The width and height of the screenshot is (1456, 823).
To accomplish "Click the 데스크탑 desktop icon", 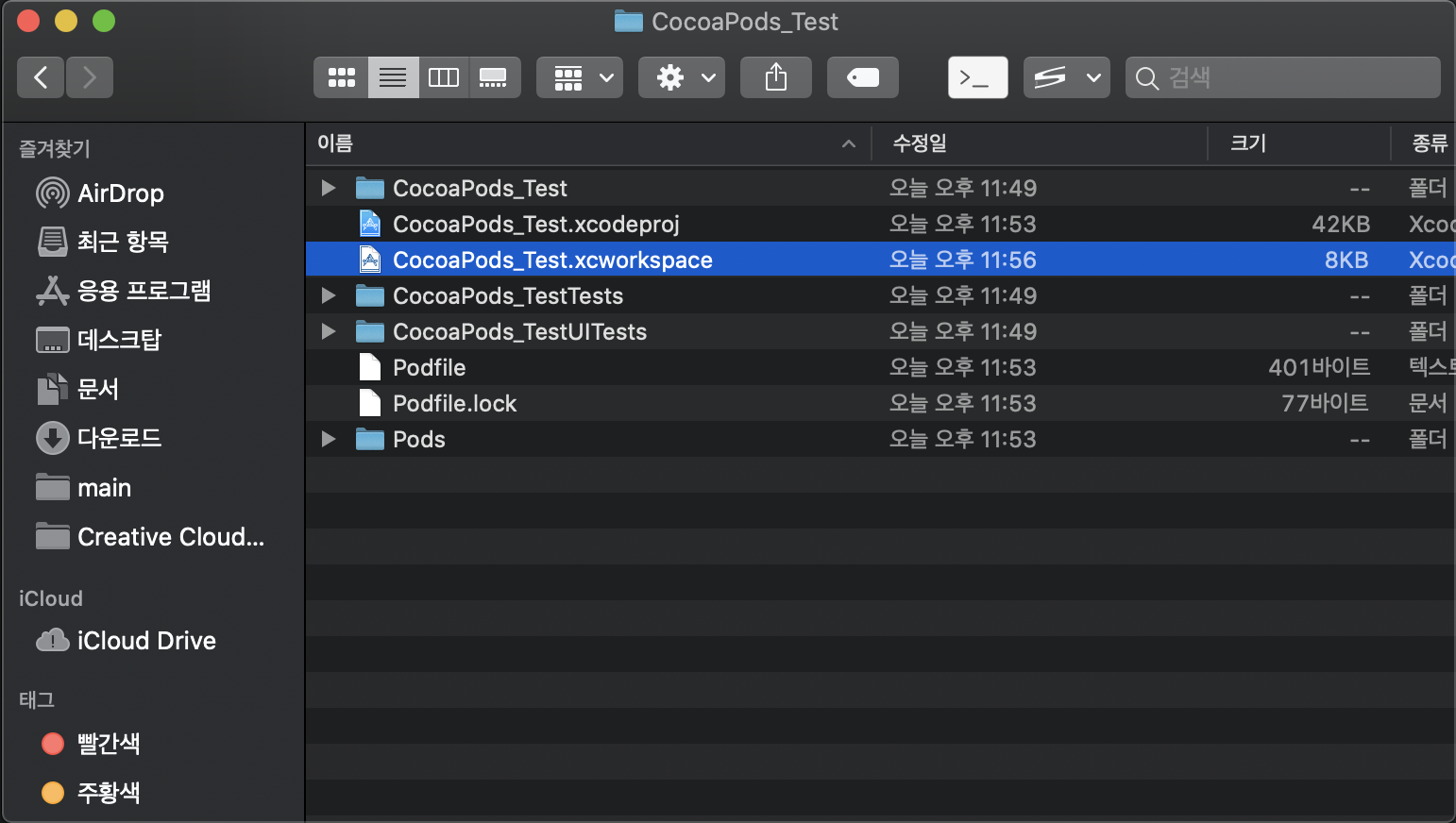I will click(x=52, y=340).
